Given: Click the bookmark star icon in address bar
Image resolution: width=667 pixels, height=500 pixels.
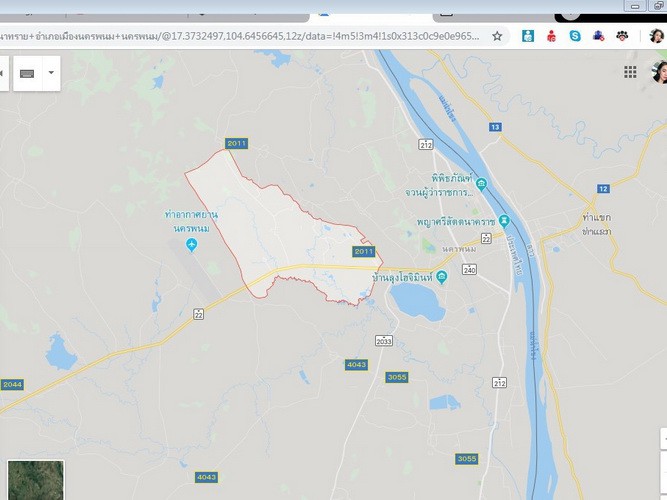Looking at the screenshot, I should tap(497, 36).
